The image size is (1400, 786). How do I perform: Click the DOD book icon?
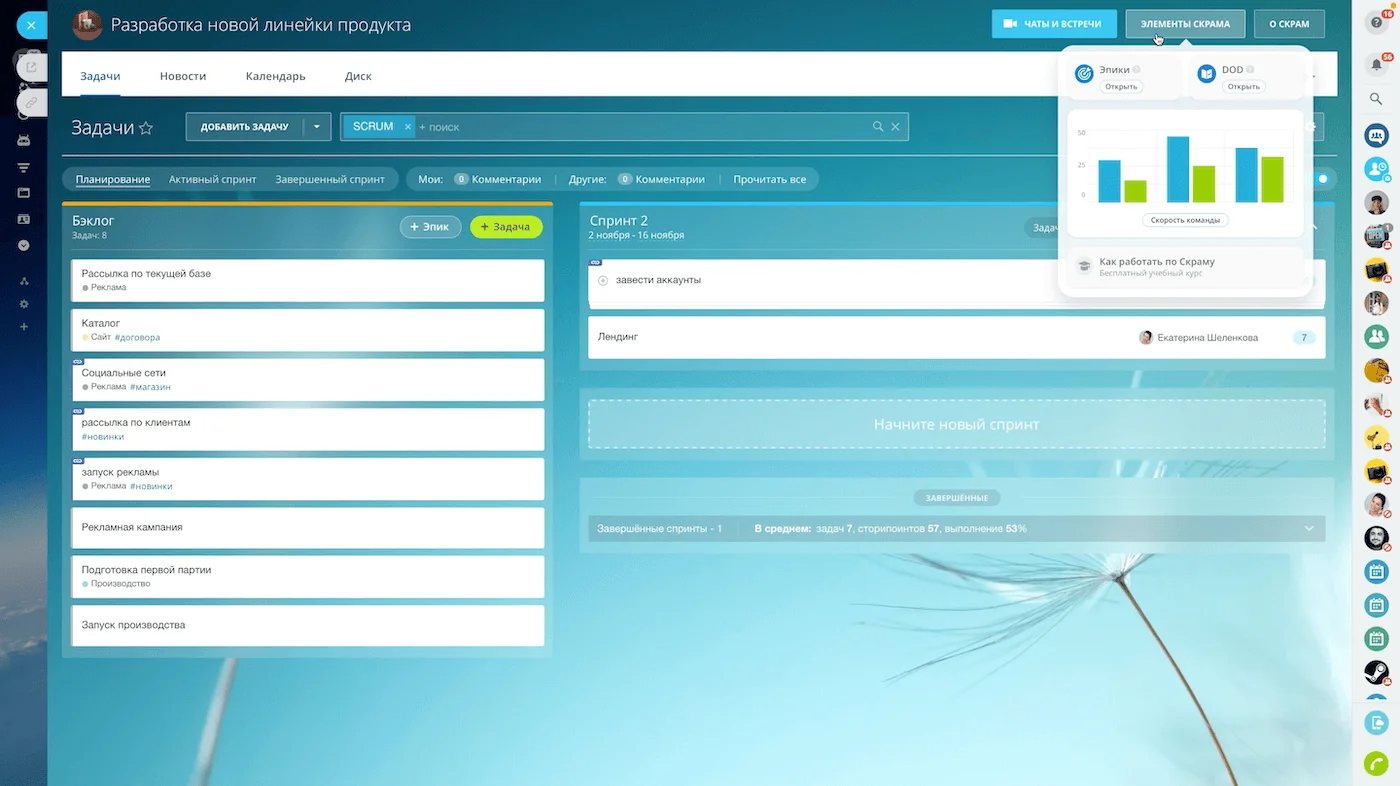(1206, 74)
